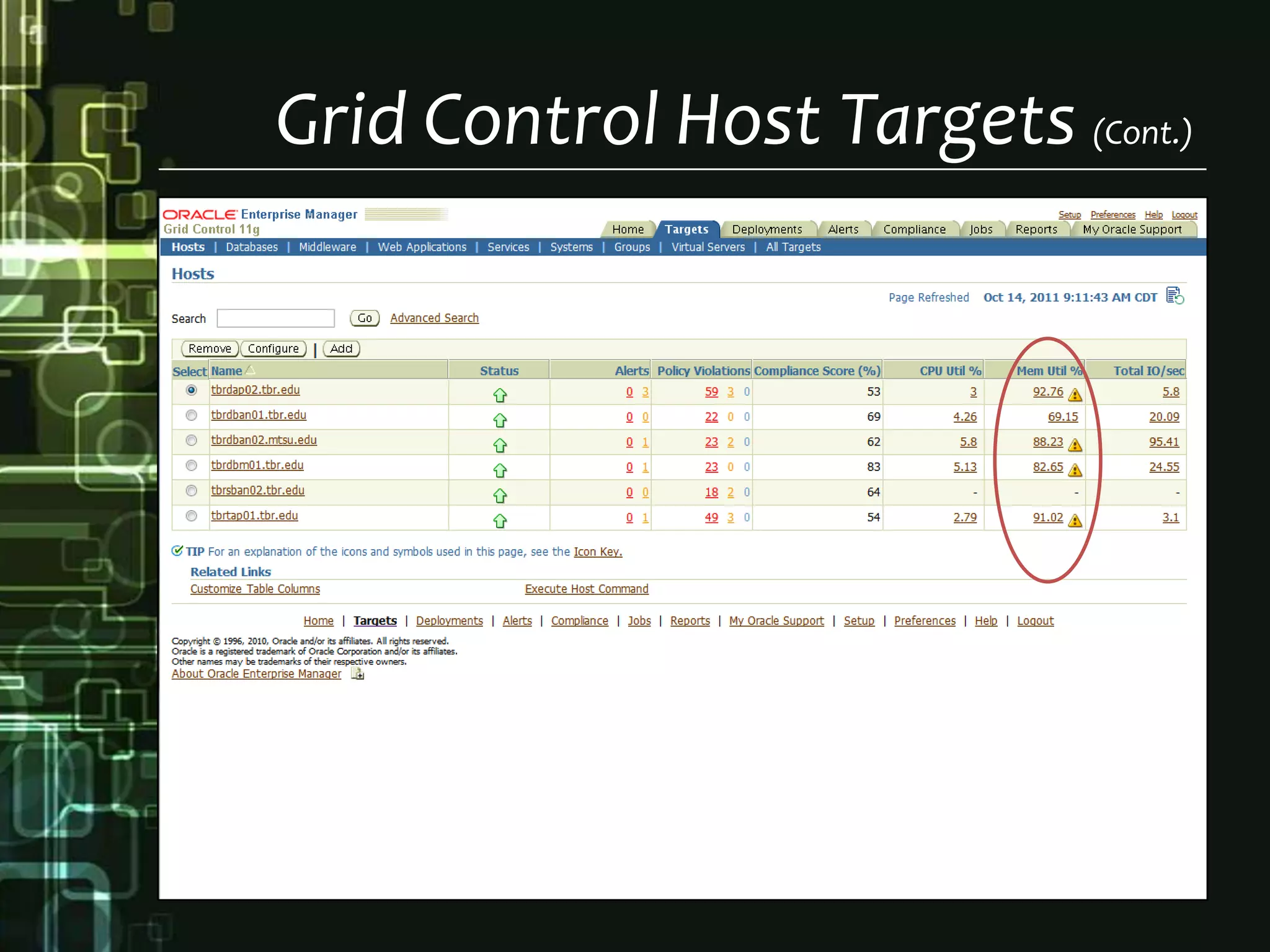Open Advanced Search link
Viewport: 1270px width, 952px height.
point(434,318)
